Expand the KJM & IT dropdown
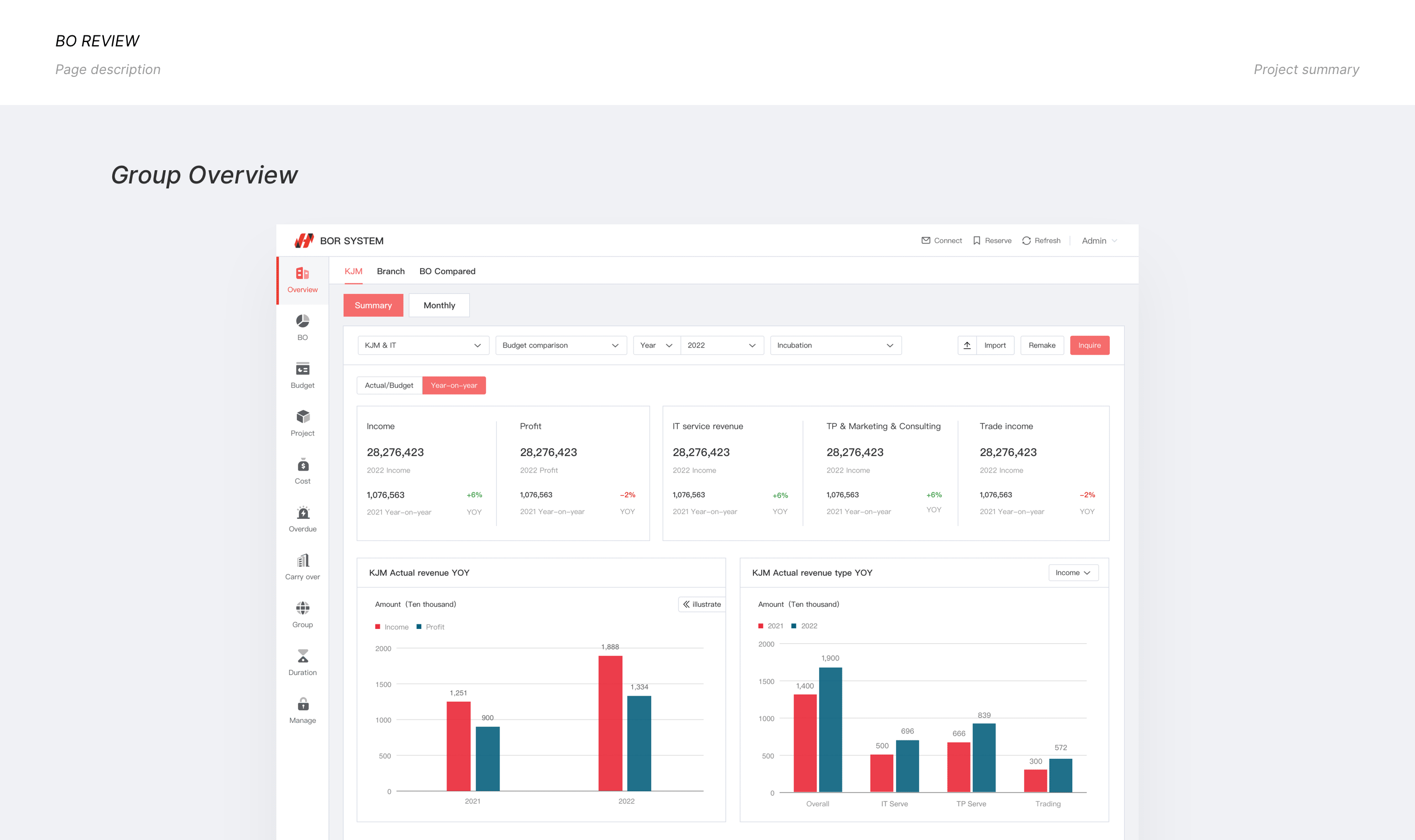 tap(423, 345)
